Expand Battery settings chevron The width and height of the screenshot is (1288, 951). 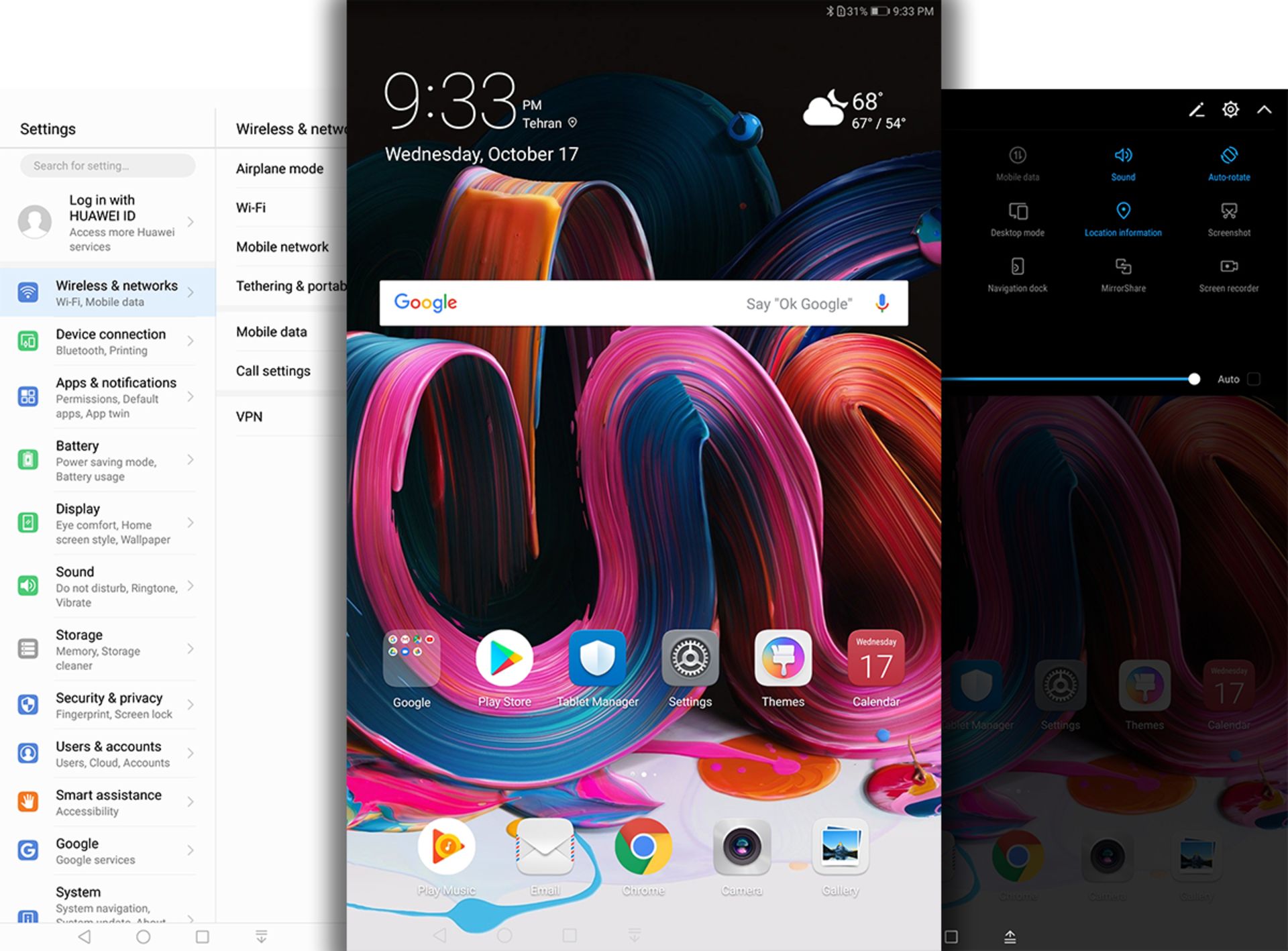(191, 460)
